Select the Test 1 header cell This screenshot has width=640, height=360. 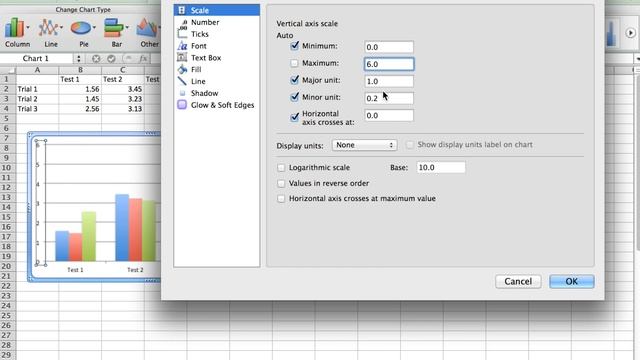point(80,79)
